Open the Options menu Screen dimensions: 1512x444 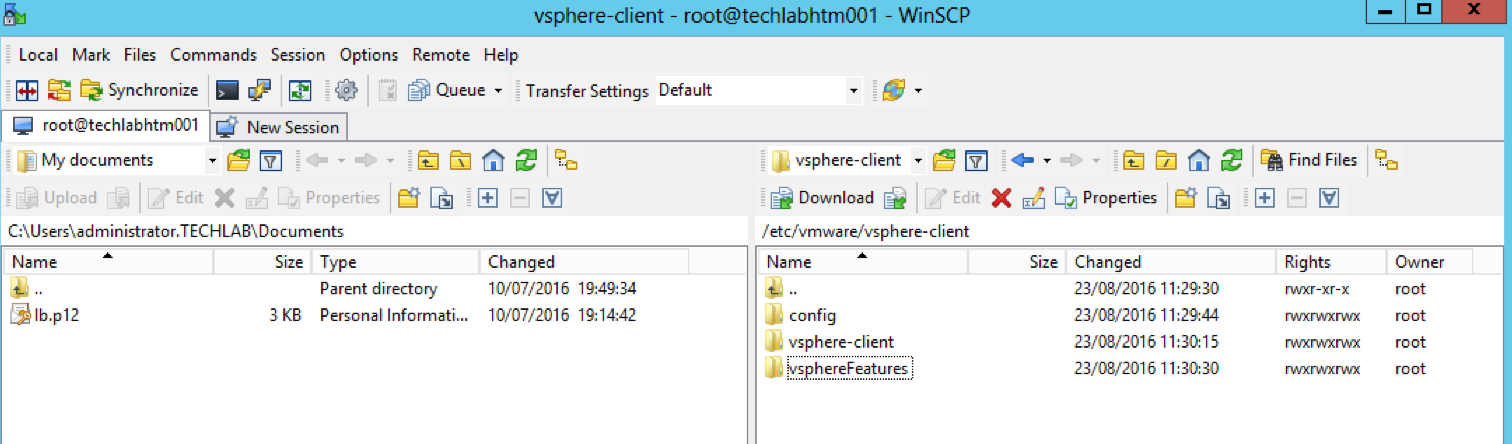(x=369, y=55)
